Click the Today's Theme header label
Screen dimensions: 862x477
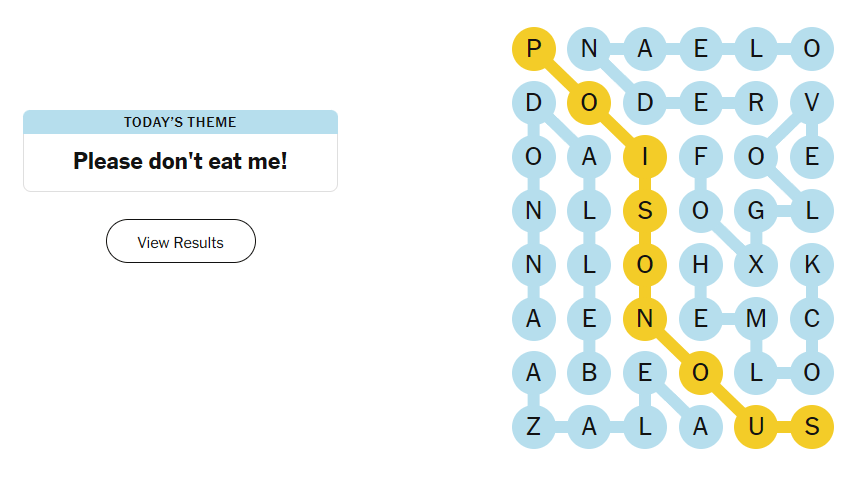coord(180,122)
